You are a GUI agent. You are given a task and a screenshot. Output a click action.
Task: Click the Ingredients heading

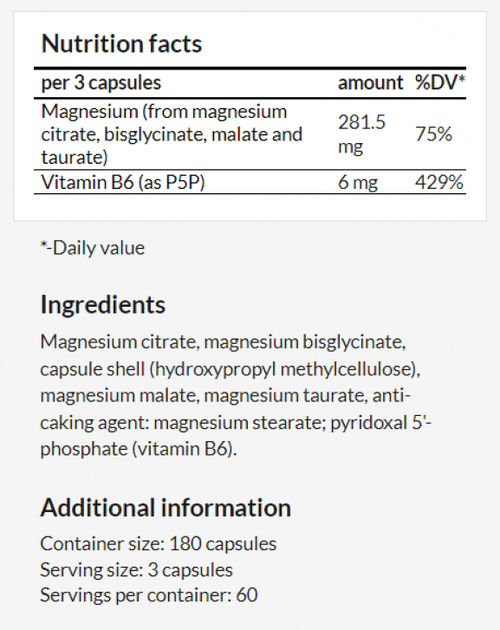pos(103,305)
